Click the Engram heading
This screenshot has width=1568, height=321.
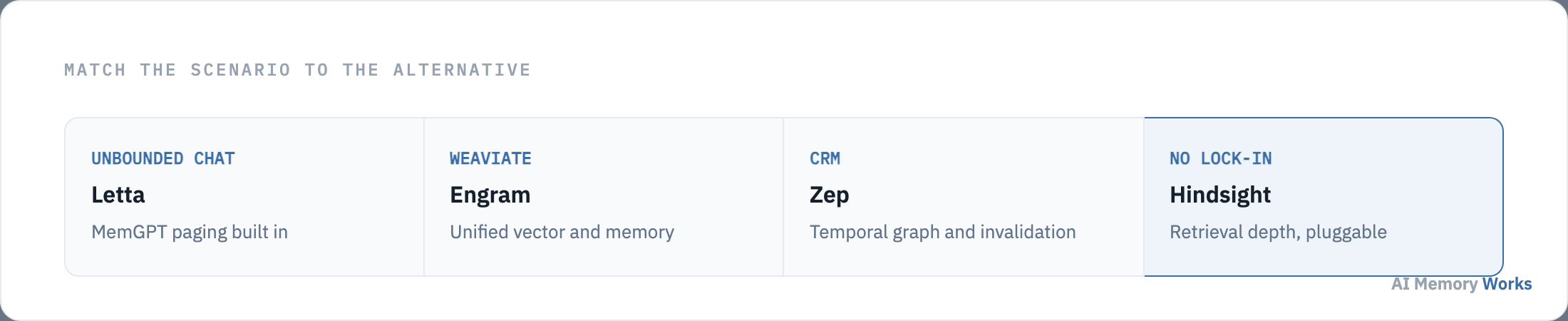click(490, 195)
